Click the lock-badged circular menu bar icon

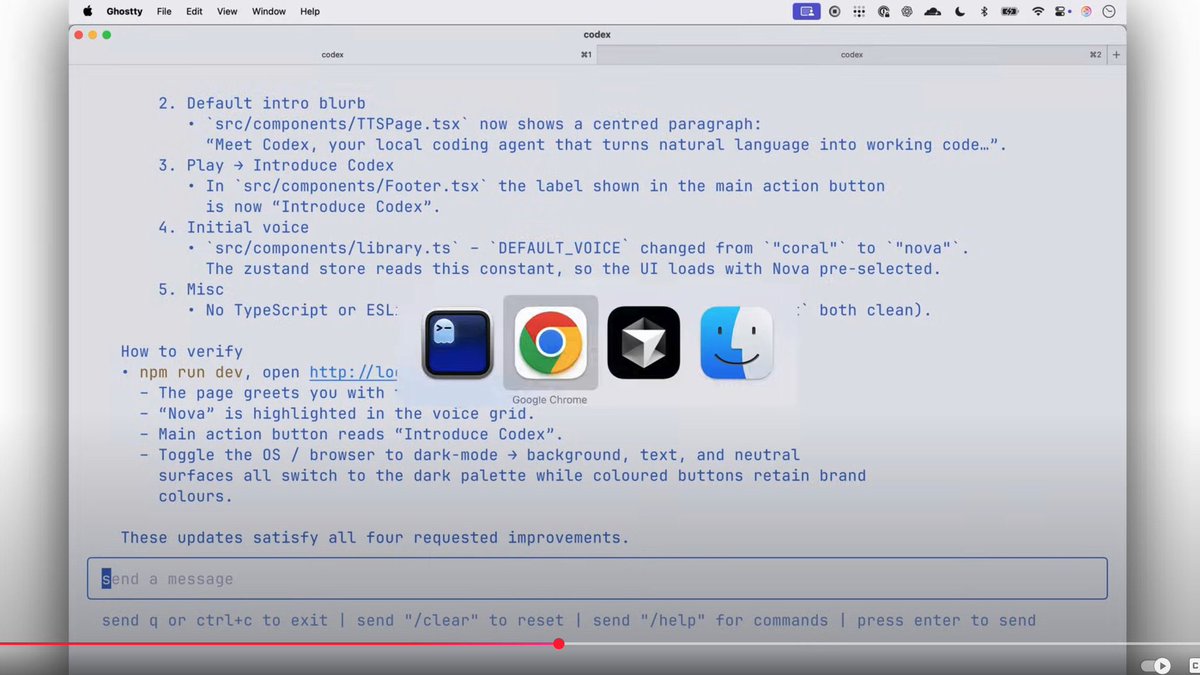pos(884,11)
